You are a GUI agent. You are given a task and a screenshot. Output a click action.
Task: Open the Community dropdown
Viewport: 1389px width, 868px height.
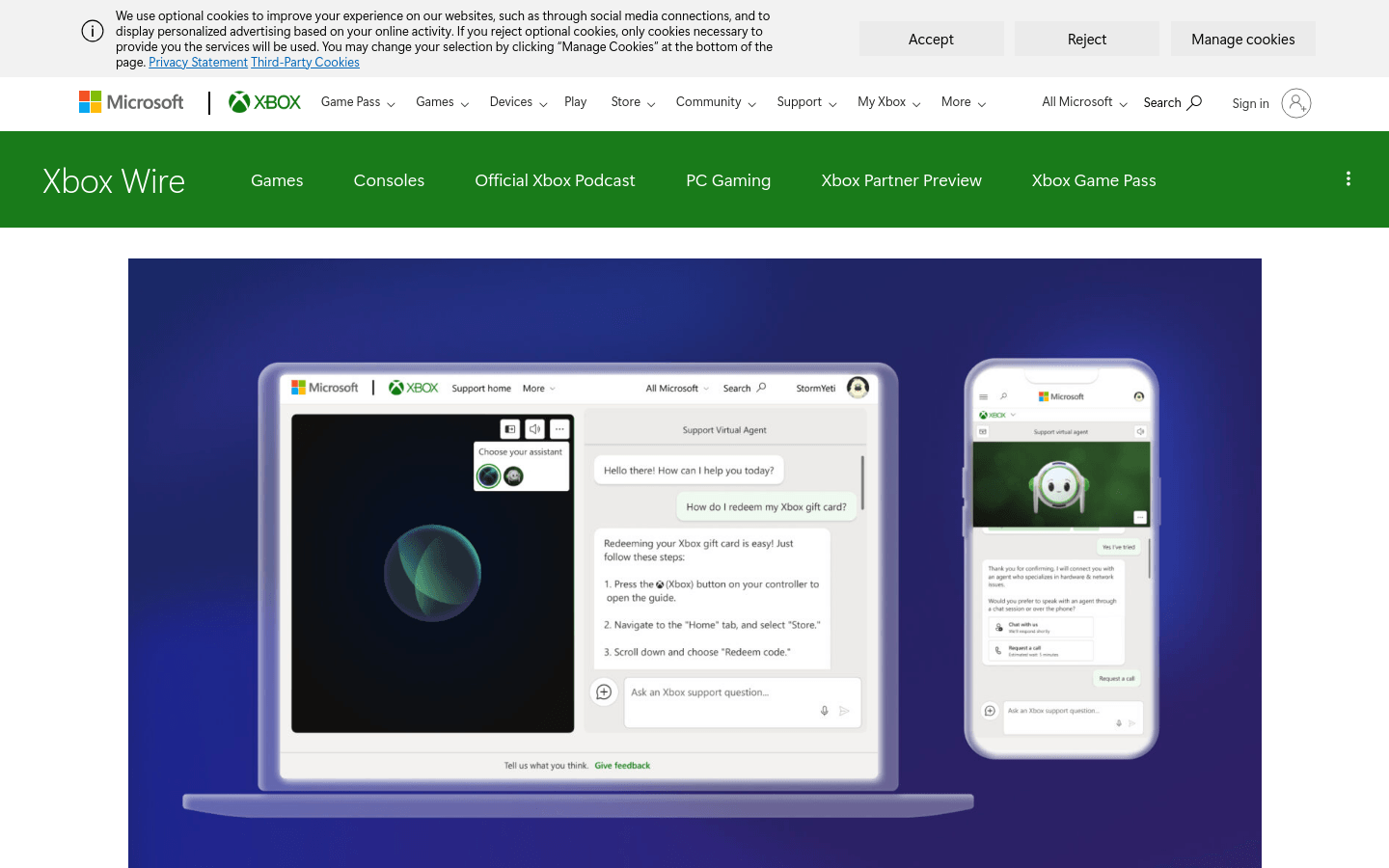(x=716, y=102)
